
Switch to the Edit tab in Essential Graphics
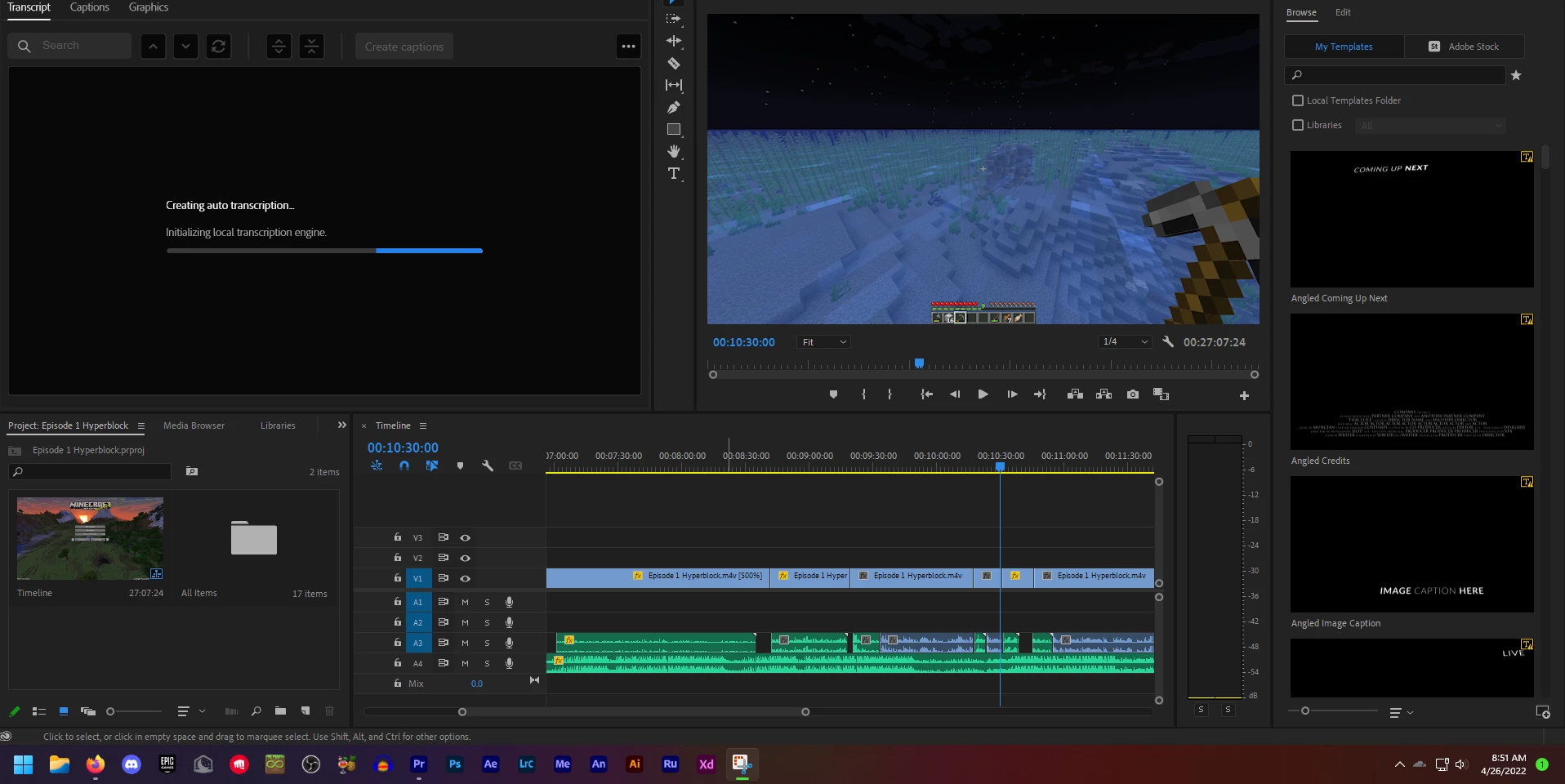1343,12
